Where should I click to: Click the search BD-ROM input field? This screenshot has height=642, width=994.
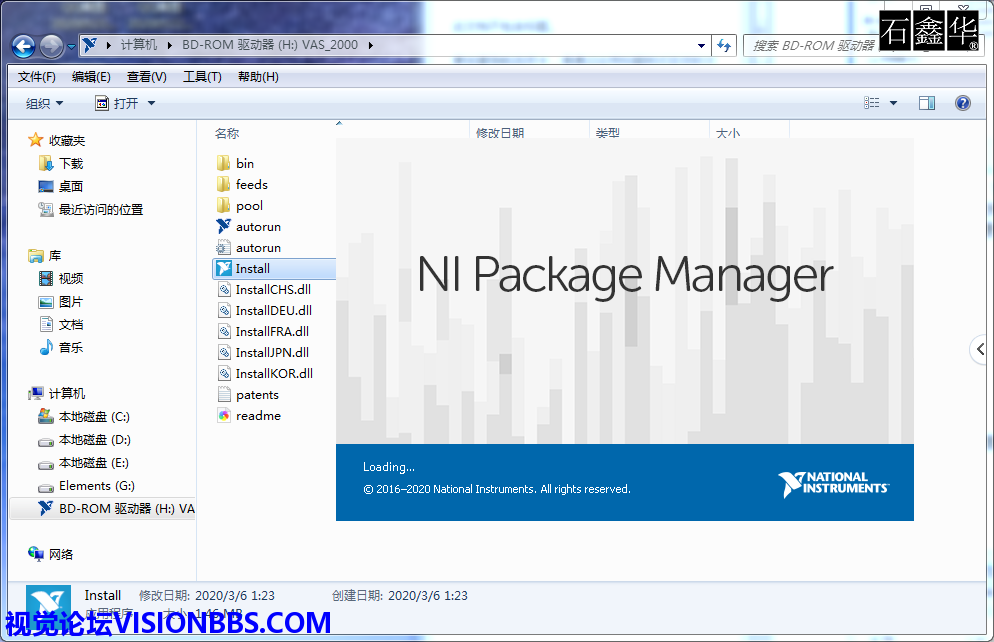(812, 45)
